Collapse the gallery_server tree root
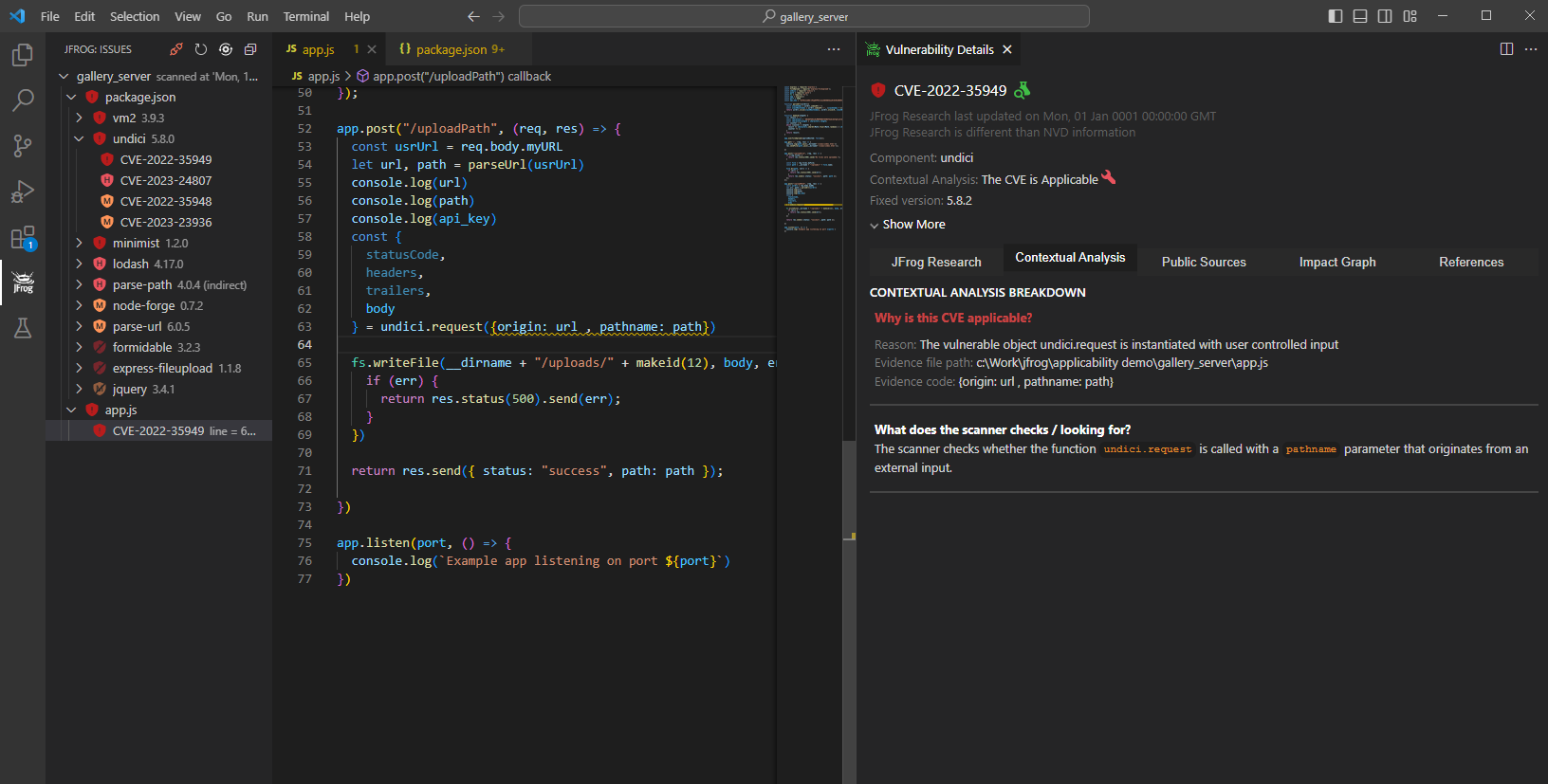Screen dimensions: 1548x784 64,76
